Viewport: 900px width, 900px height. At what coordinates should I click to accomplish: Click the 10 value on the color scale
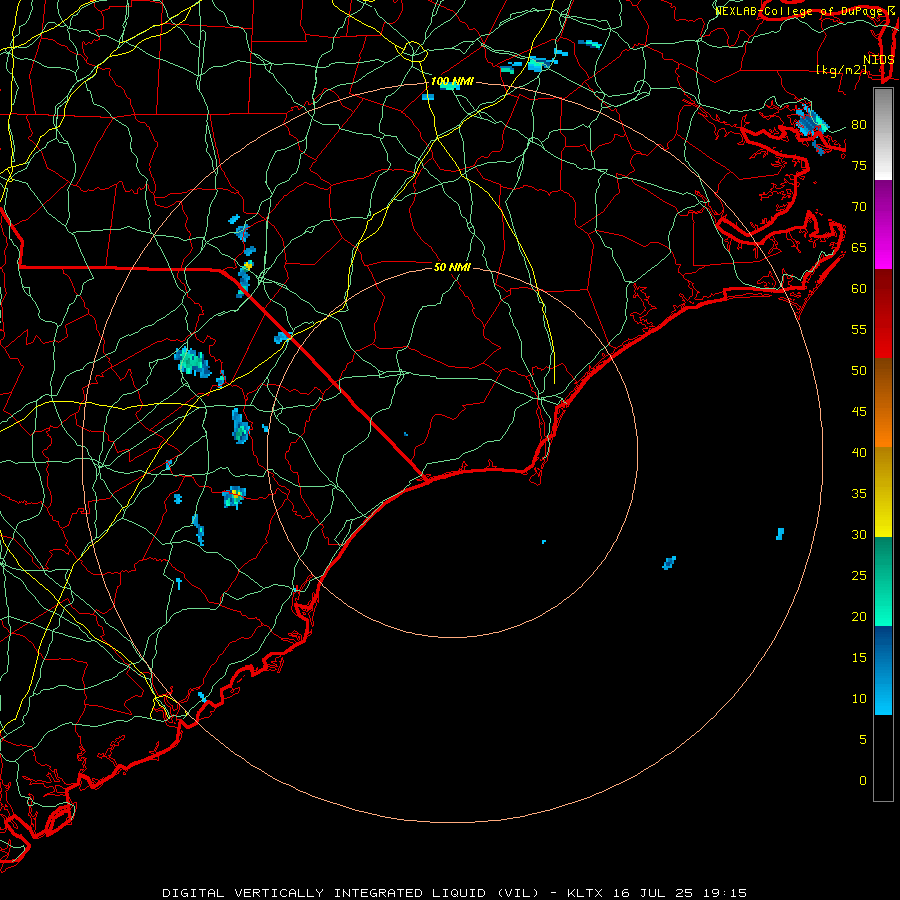click(x=859, y=699)
